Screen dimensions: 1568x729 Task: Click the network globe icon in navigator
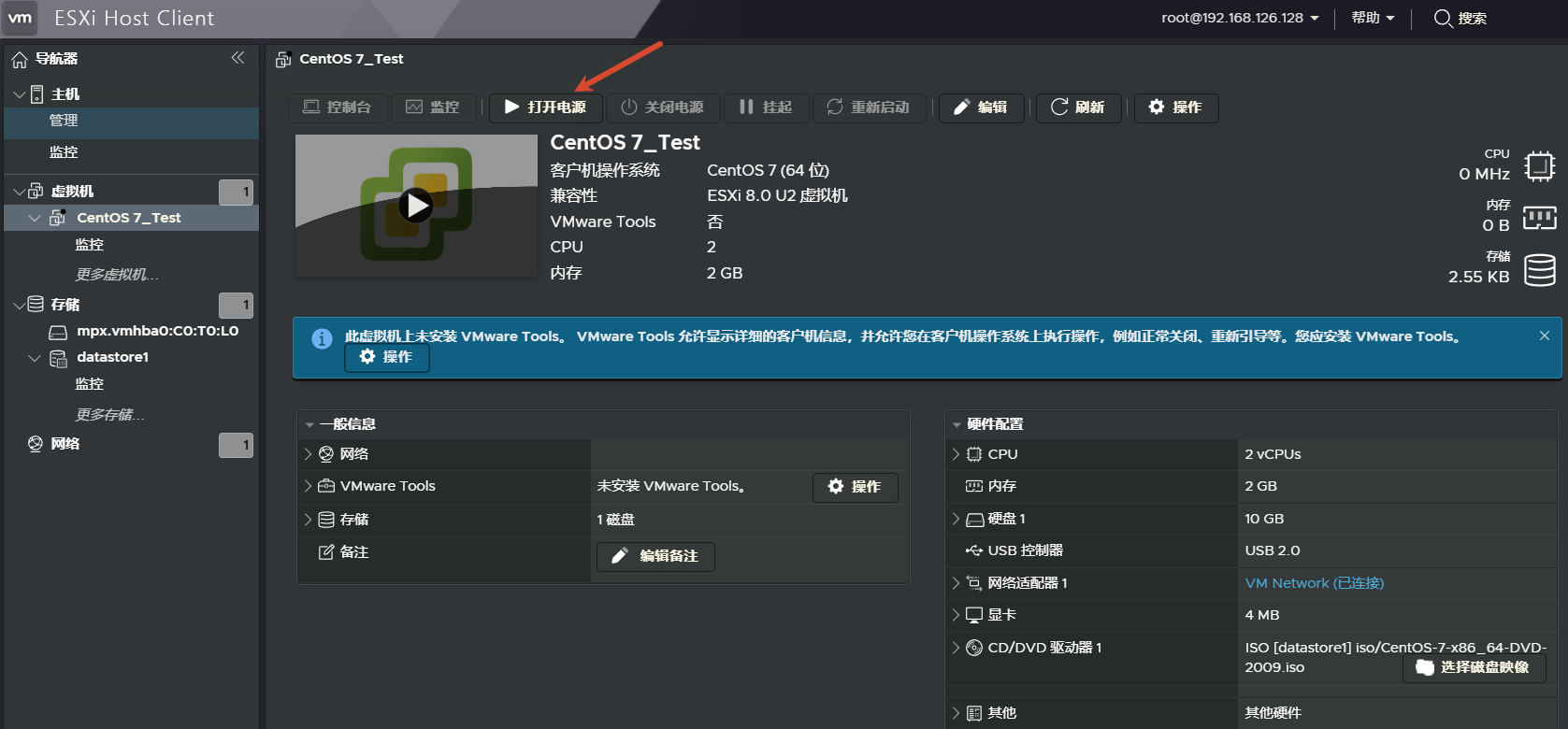pyautogui.click(x=36, y=443)
